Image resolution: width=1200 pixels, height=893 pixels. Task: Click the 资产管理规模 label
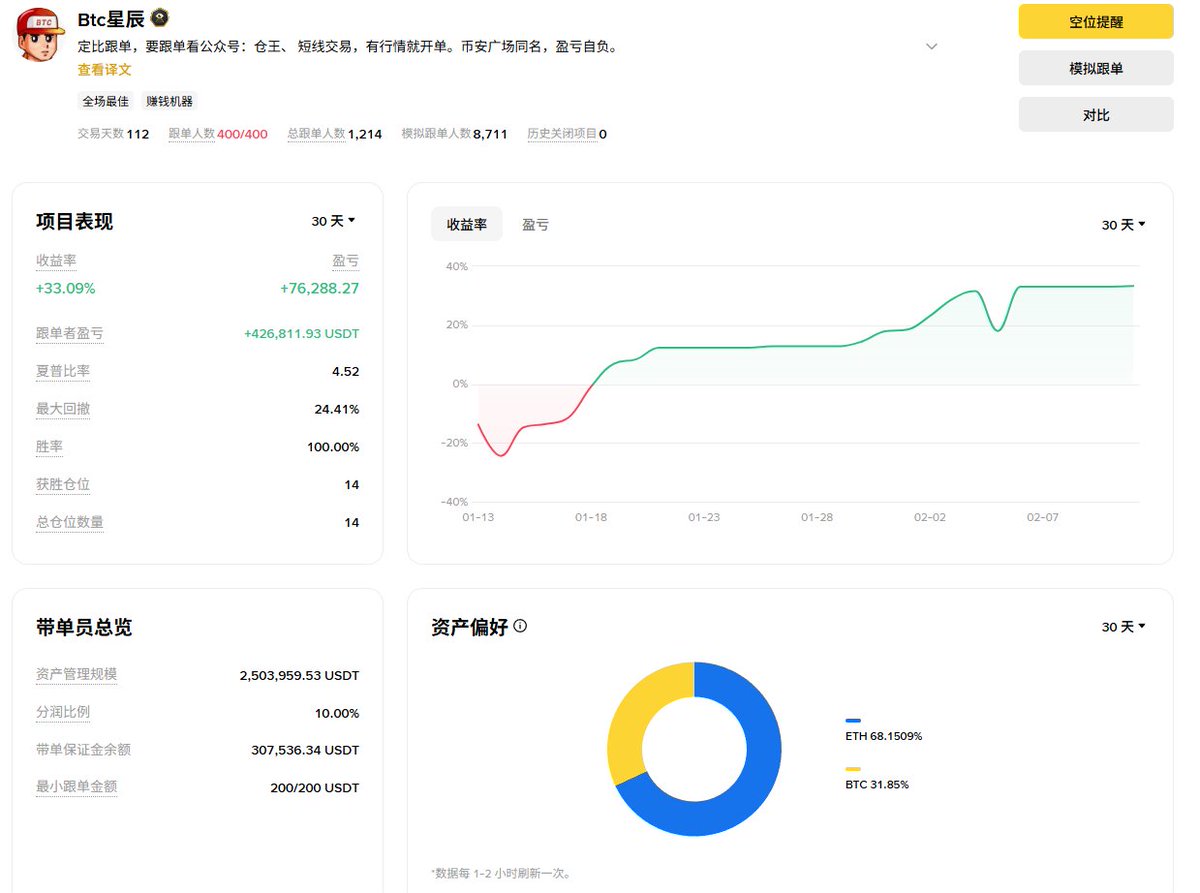(77, 674)
